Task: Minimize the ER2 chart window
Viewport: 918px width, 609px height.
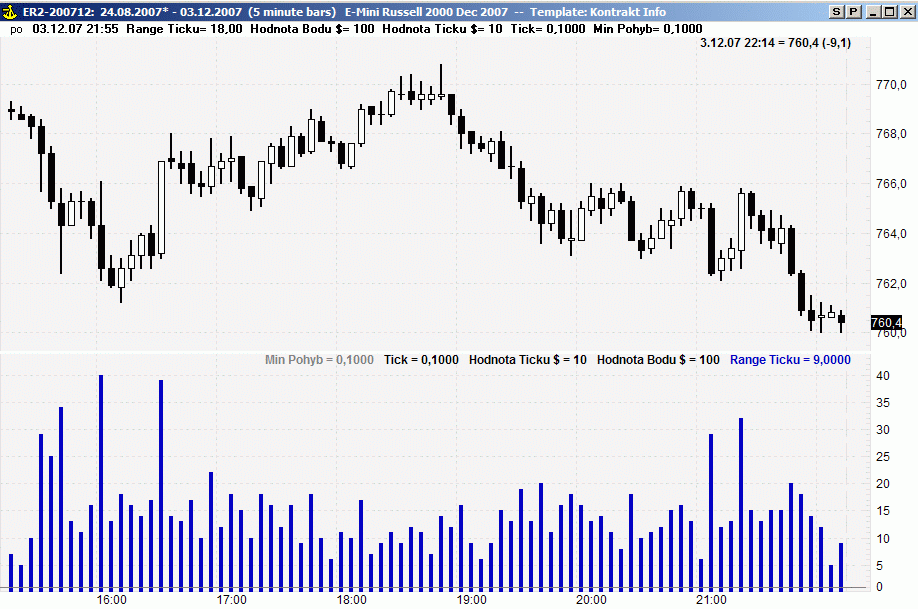Action: click(874, 12)
